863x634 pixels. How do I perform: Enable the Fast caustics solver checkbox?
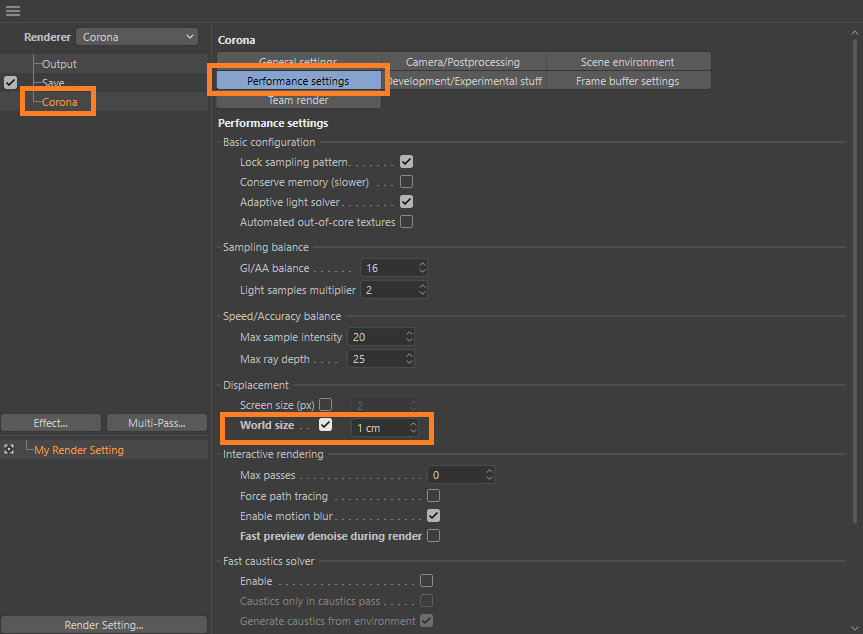coord(427,581)
